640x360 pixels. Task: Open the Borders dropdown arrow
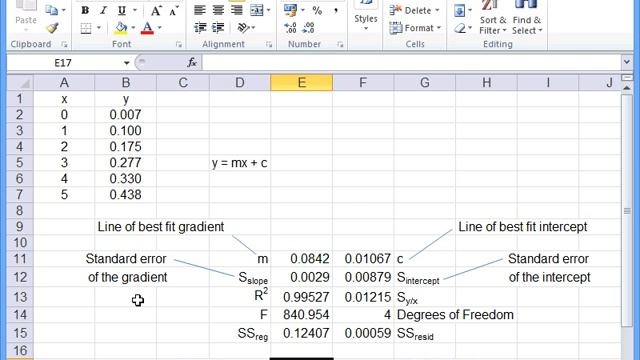click(99, 28)
